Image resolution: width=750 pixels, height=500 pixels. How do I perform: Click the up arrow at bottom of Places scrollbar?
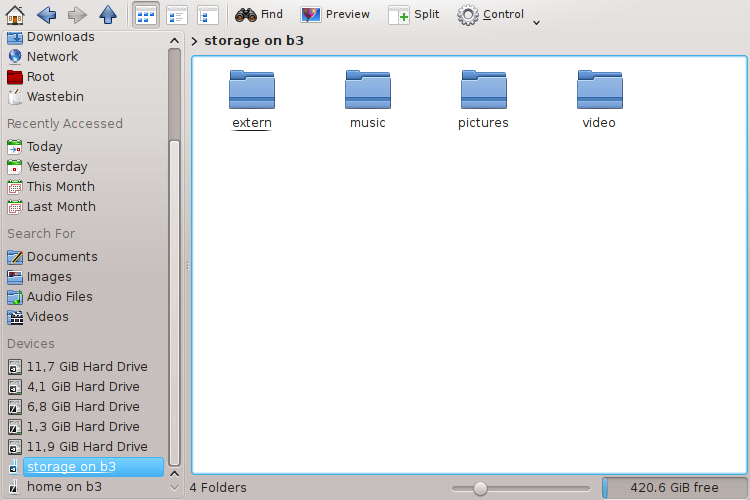[175, 474]
